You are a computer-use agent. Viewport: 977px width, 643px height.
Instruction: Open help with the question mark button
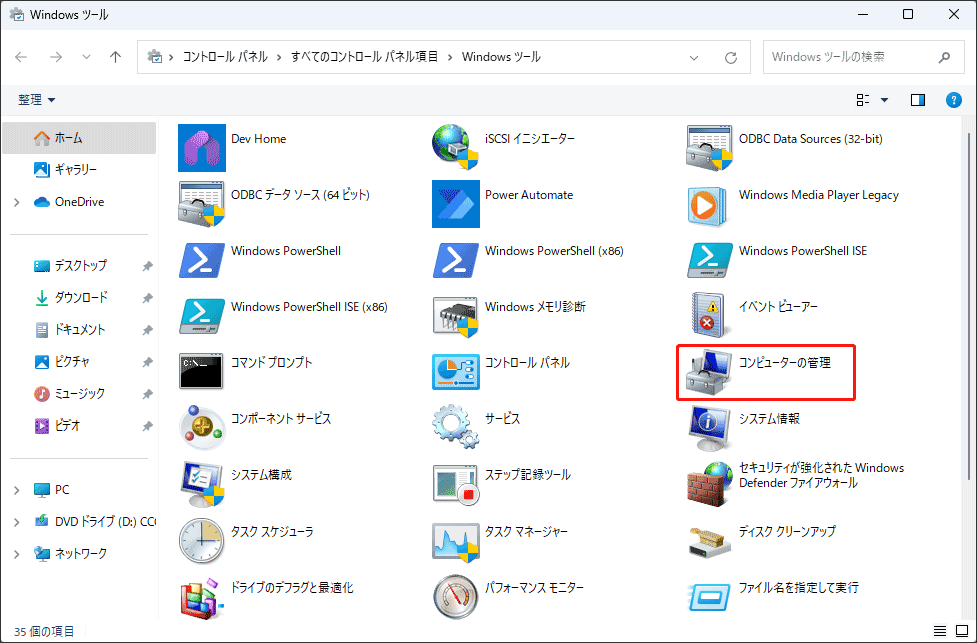coord(953,100)
